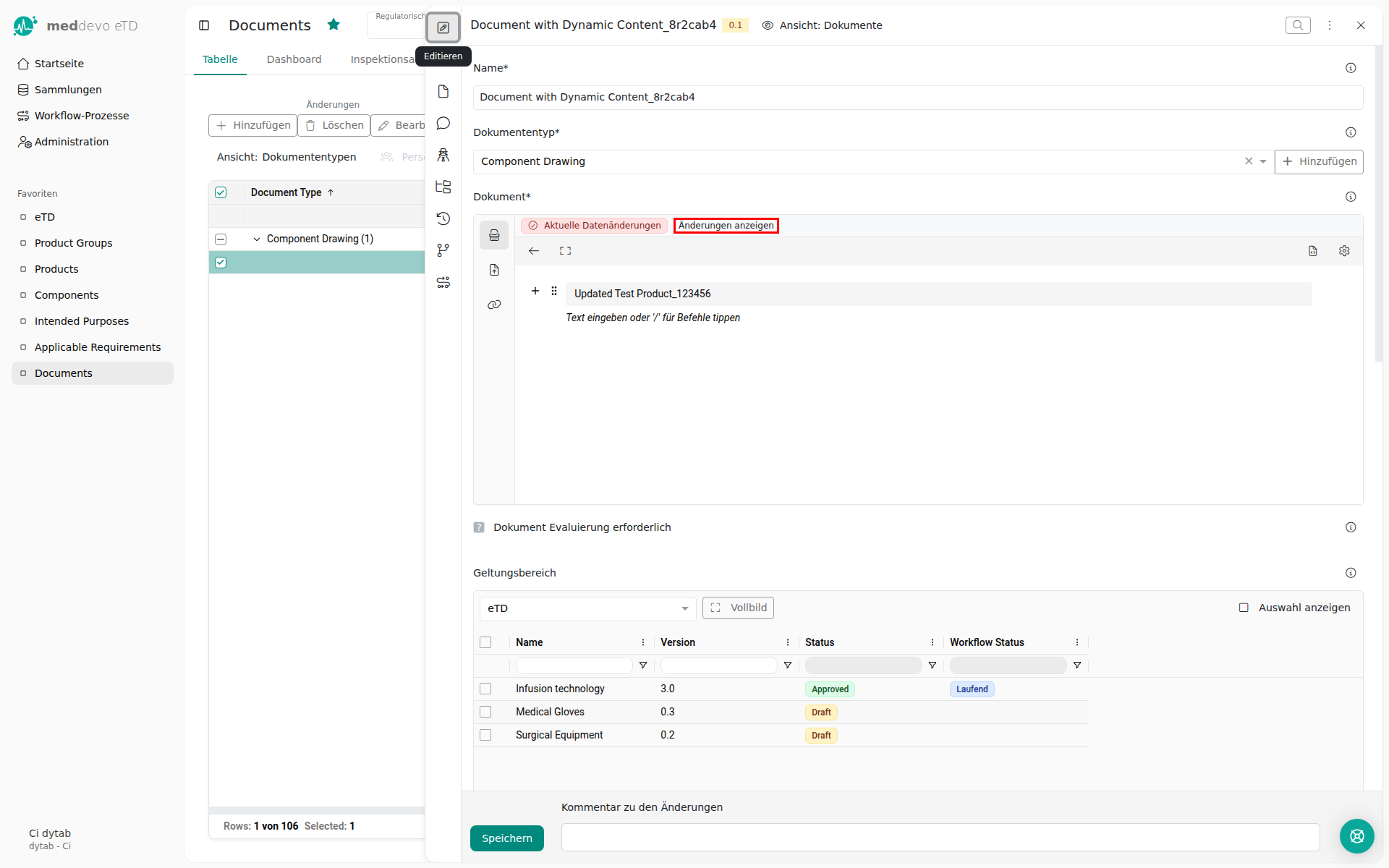1389x868 pixels.
Task: Switch to the Dashboard tab
Action: [x=294, y=59]
